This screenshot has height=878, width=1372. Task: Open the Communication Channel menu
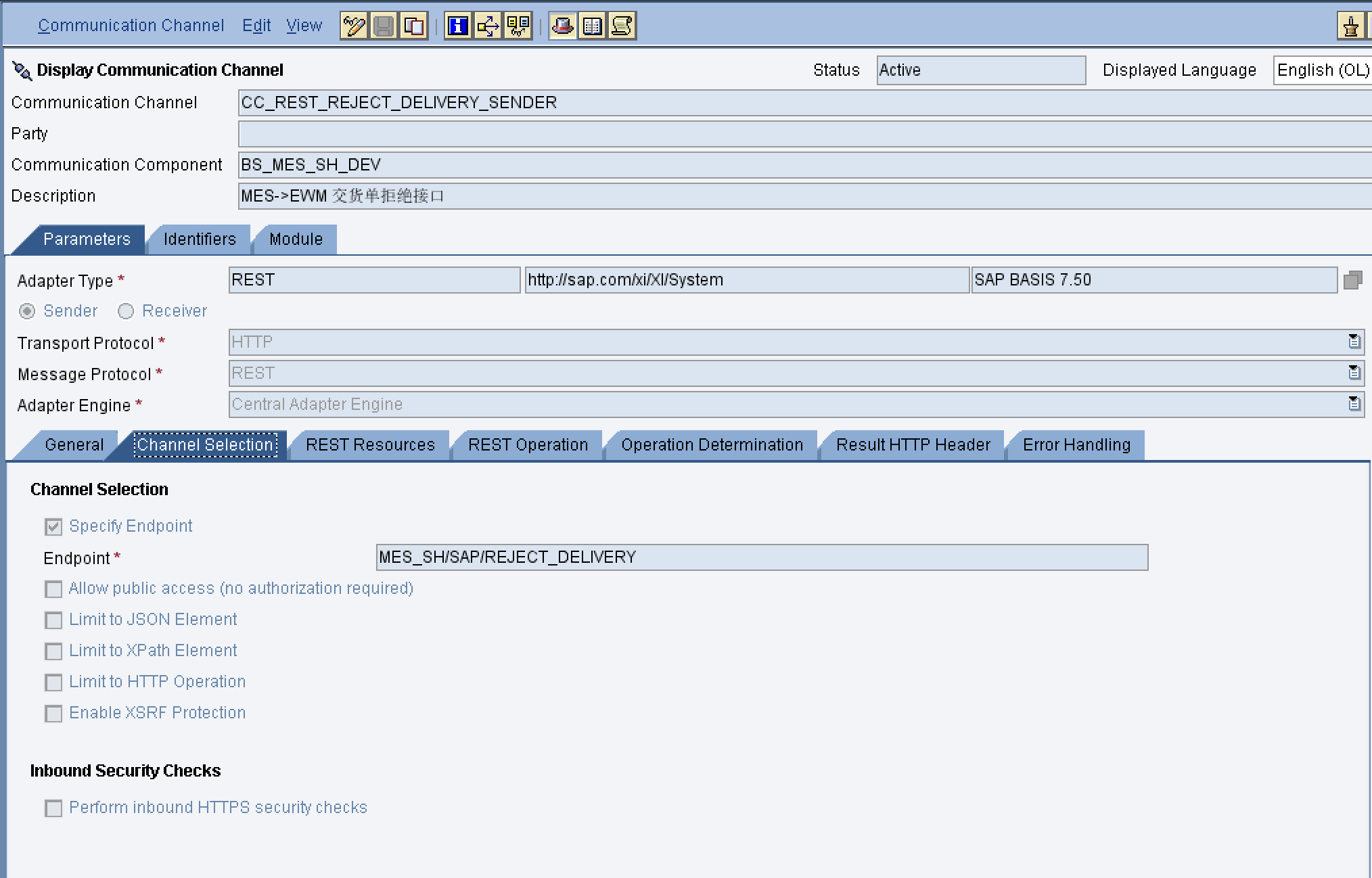pyautogui.click(x=131, y=26)
